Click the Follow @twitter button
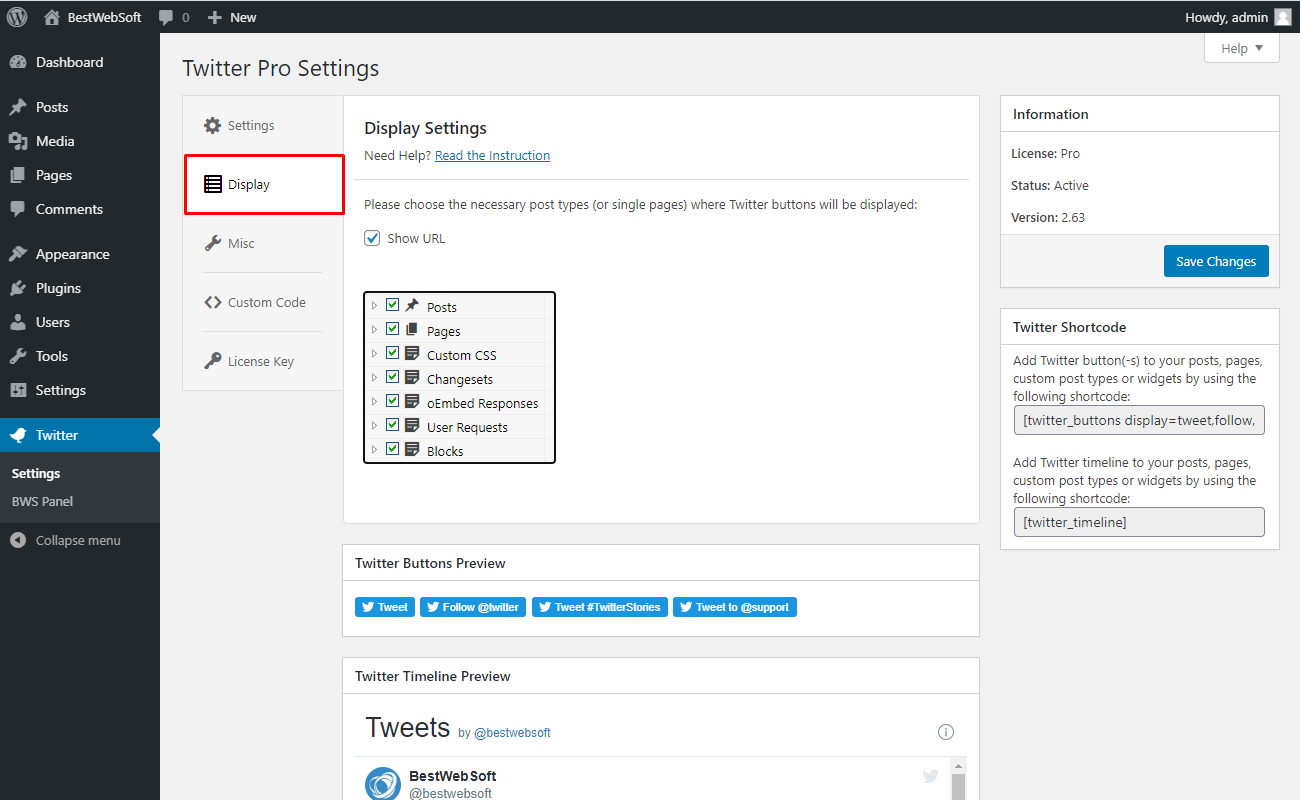Viewport: 1300px width, 800px height. click(473, 607)
